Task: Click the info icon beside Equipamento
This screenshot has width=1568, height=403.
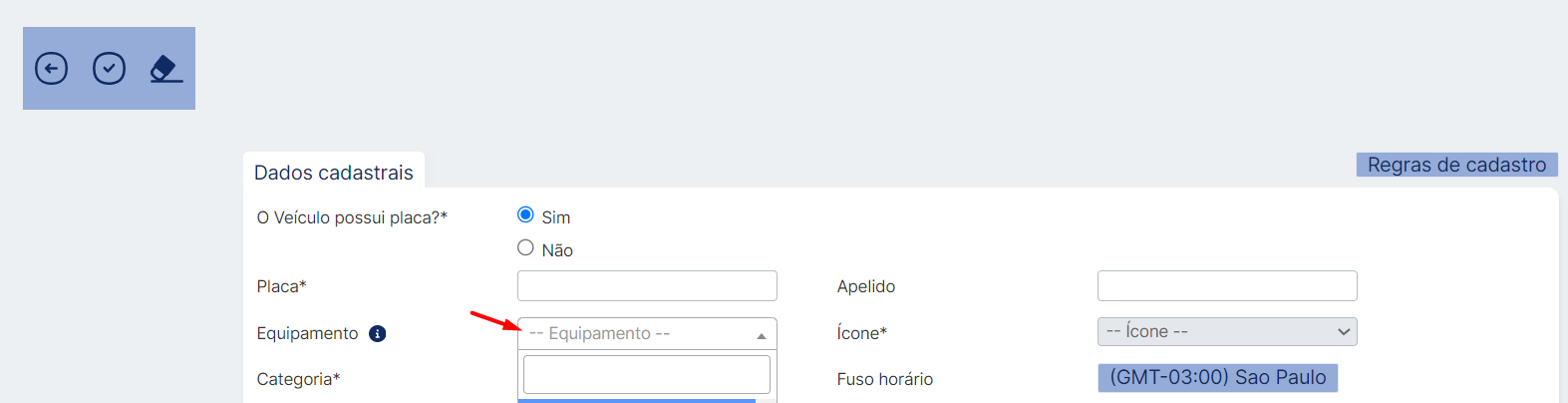Action: click(377, 334)
